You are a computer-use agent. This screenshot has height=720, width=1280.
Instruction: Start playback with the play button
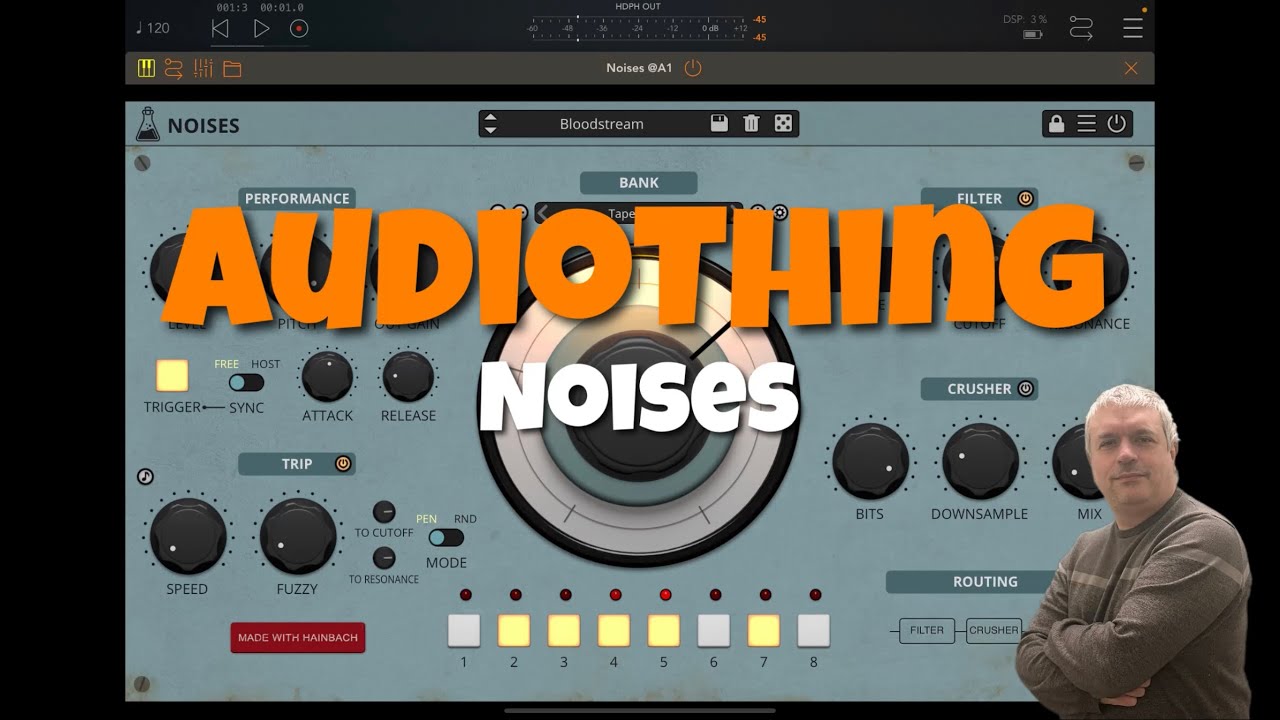261,29
